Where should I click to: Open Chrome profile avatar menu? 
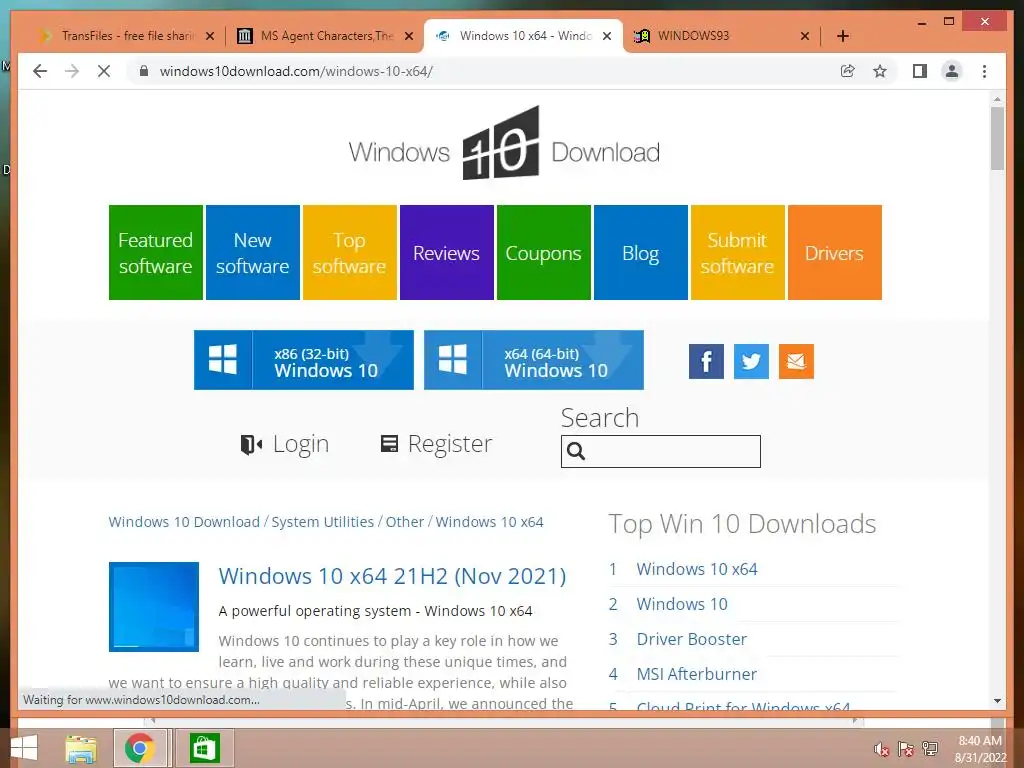tap(952, 71)
